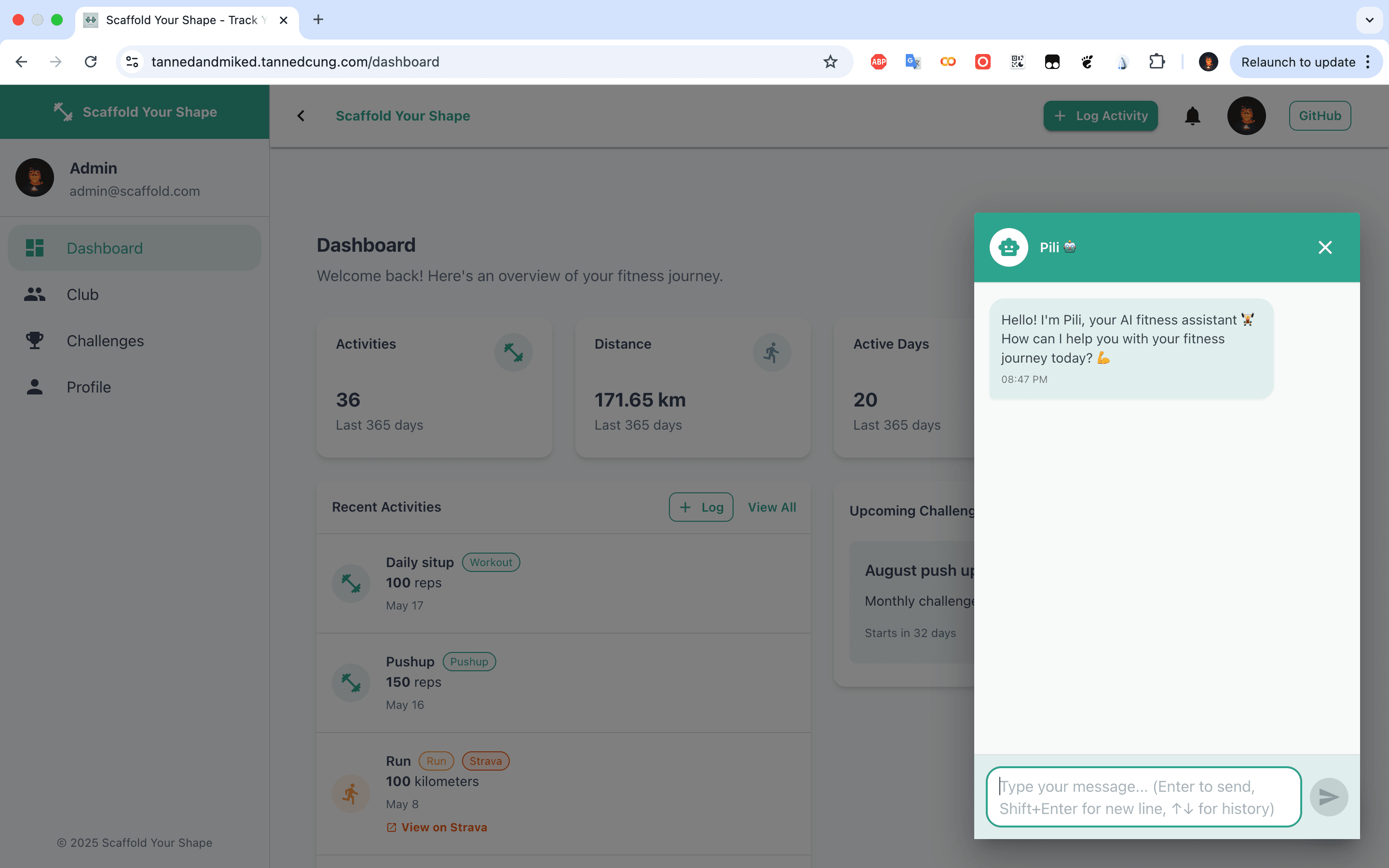Collapse sidebar with the back chevron
This screenshot has width=1389, height=868.
click(301, 116)
